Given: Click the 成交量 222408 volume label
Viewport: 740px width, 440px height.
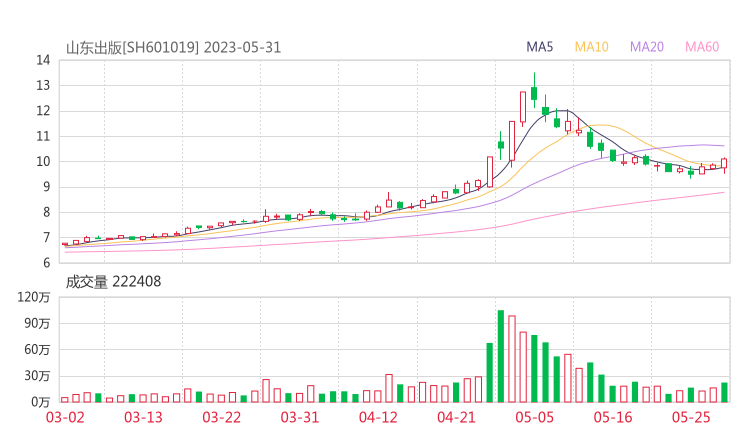Looking at the screenshot, I should point(113,282).
